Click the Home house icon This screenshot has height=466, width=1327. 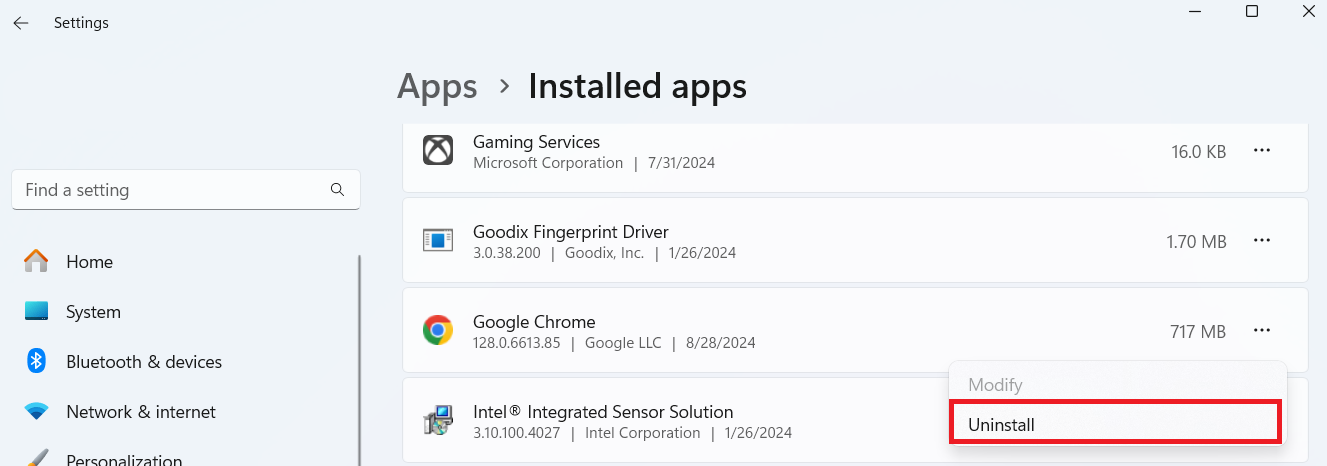[x=36, y=262]
